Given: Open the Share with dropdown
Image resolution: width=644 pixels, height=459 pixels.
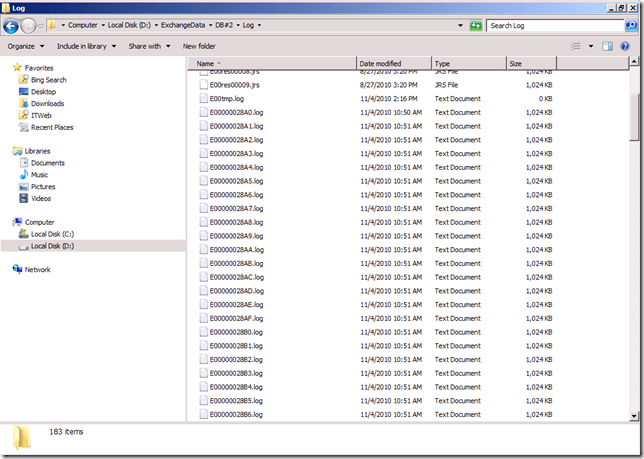Looking at the screenshot, I should tap(149, 46).
